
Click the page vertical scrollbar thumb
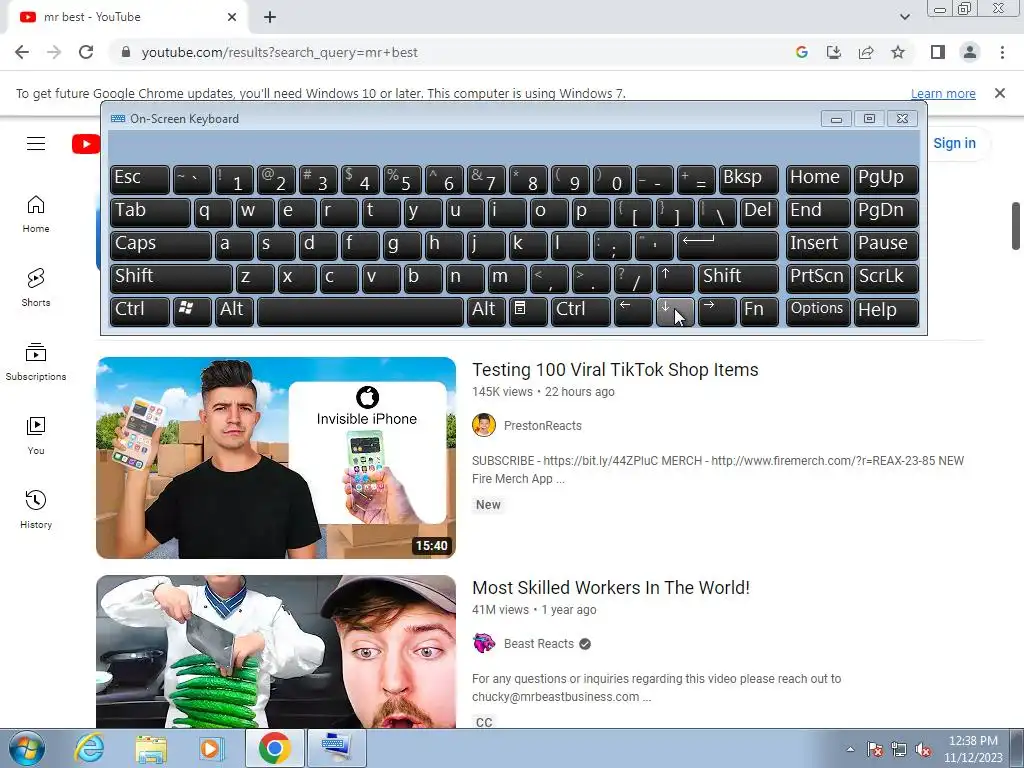click(x=1016, y=226)
